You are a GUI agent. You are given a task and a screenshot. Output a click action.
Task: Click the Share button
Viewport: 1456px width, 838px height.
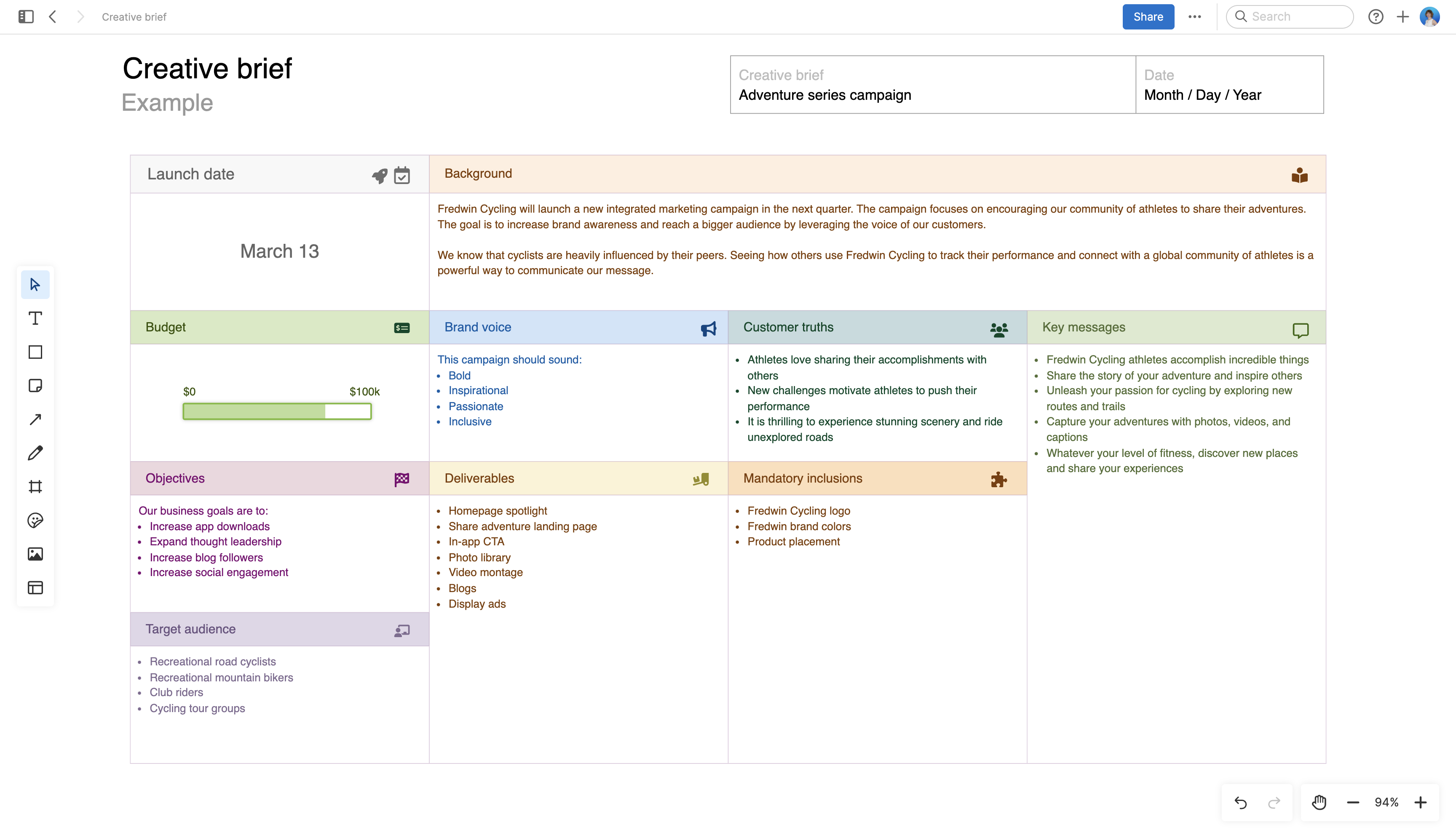pos(1148,17)
